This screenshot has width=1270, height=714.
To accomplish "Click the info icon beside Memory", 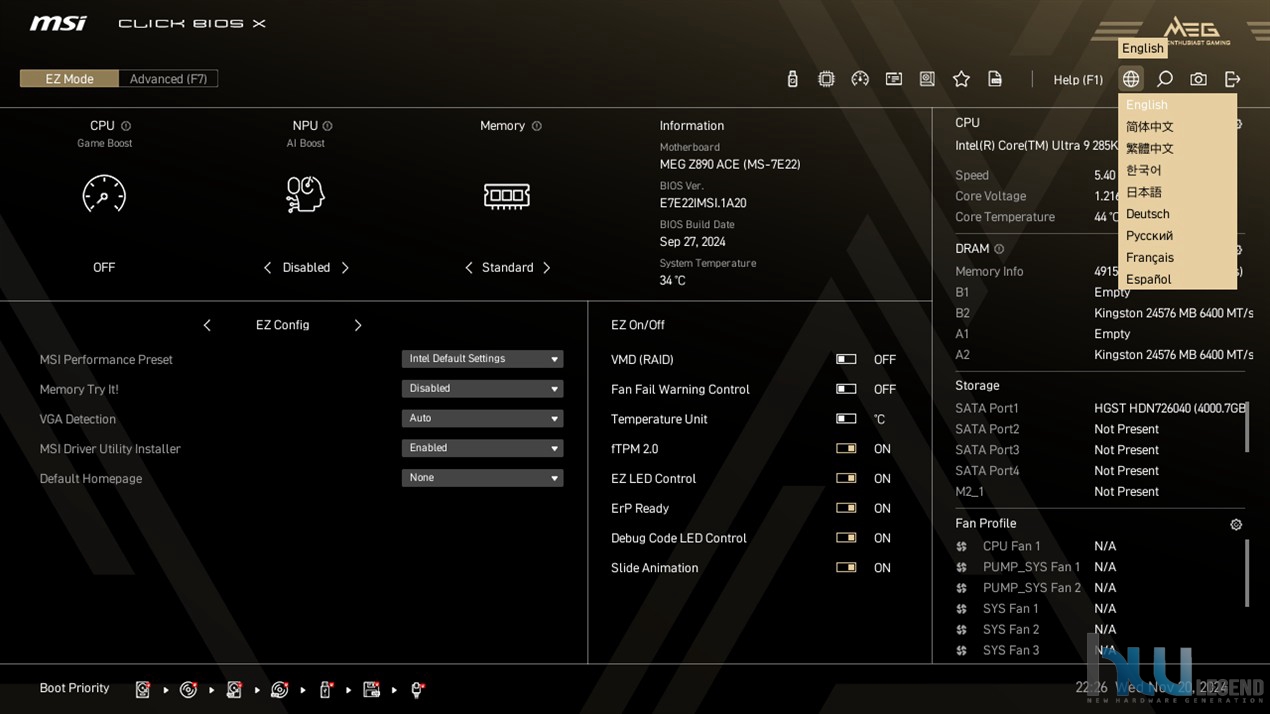I will coord(537,126).
